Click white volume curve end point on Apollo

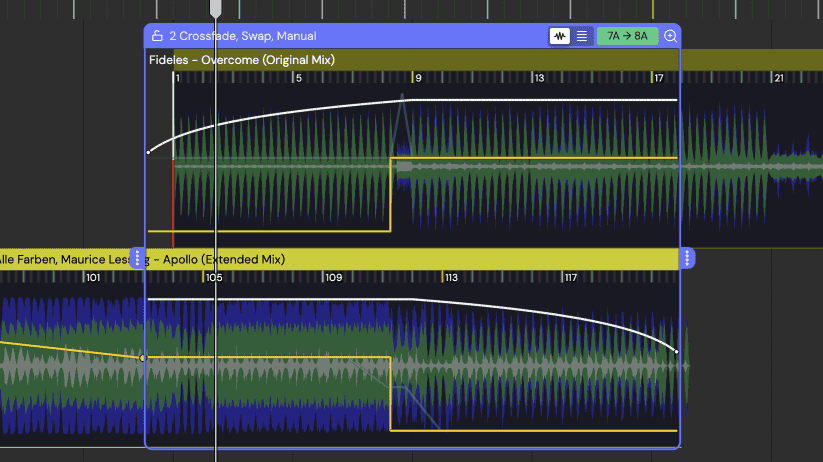click(x=677, y=351)
